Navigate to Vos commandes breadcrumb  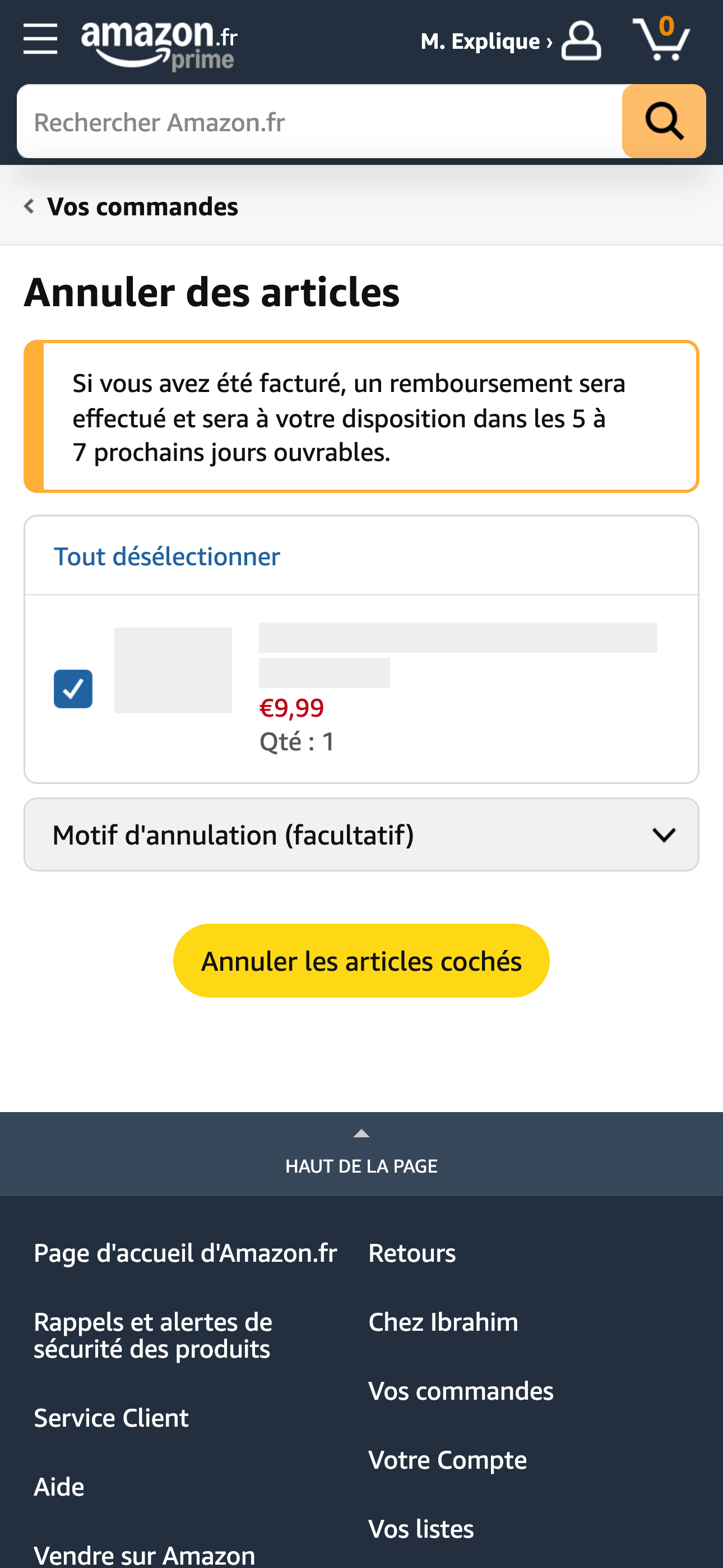click(x=142, y=206)
